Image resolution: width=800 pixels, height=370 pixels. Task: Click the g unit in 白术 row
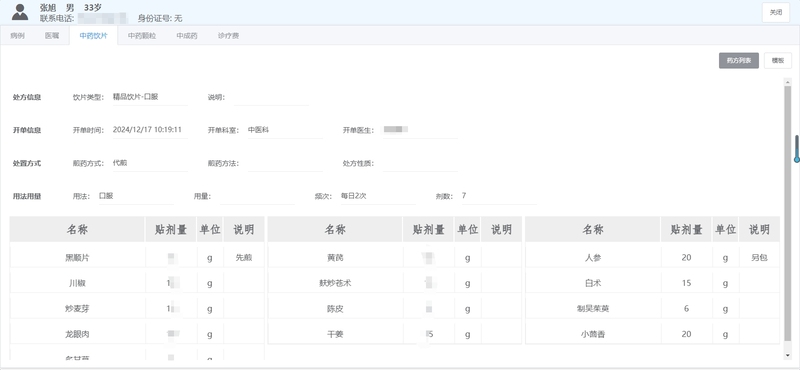click(x=726, y=284)
